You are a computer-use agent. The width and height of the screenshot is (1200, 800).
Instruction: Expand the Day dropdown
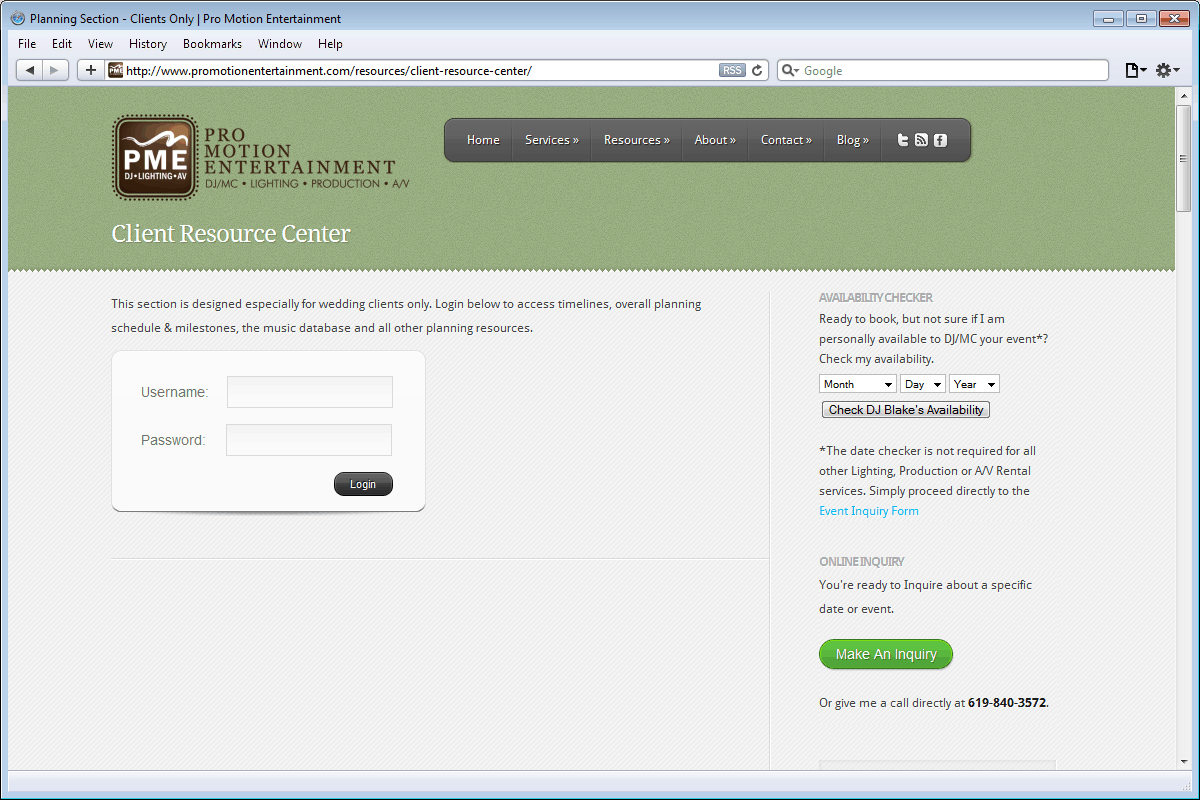[922, 384]
